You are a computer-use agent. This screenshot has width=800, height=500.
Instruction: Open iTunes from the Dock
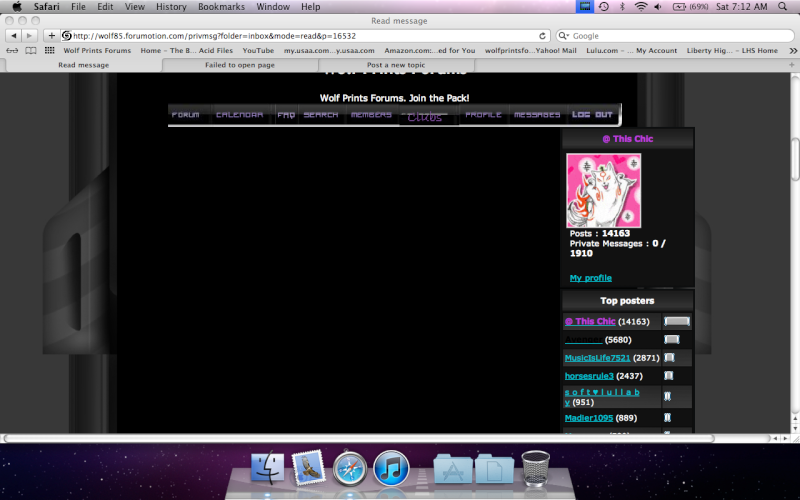click(391, 467)
